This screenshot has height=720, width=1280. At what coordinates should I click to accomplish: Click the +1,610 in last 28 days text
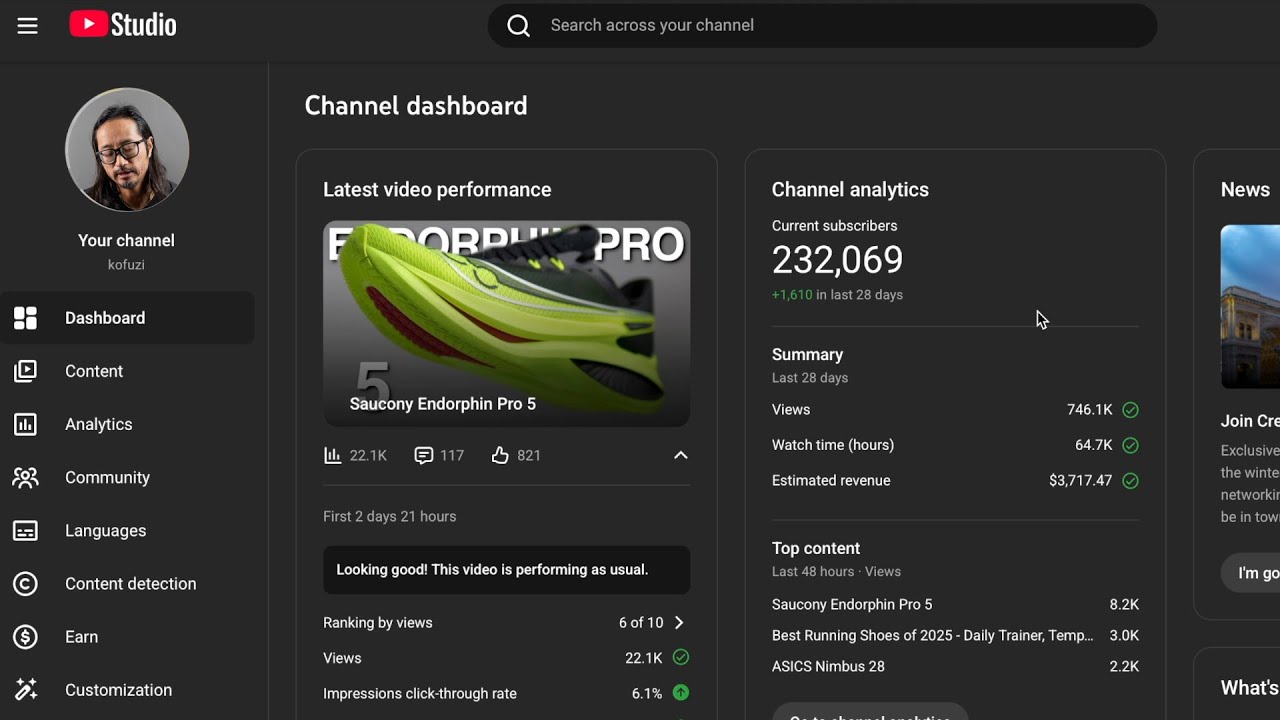coord(837,295)
